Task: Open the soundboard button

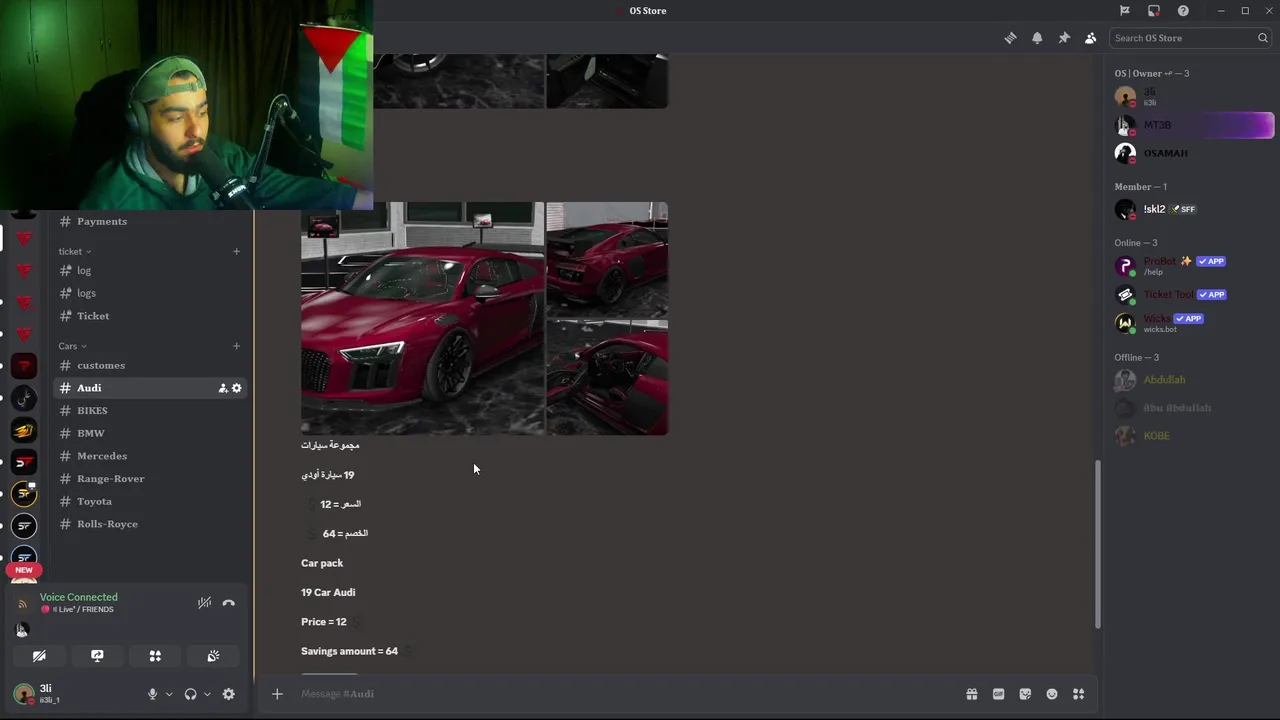Action: point(213,656)
